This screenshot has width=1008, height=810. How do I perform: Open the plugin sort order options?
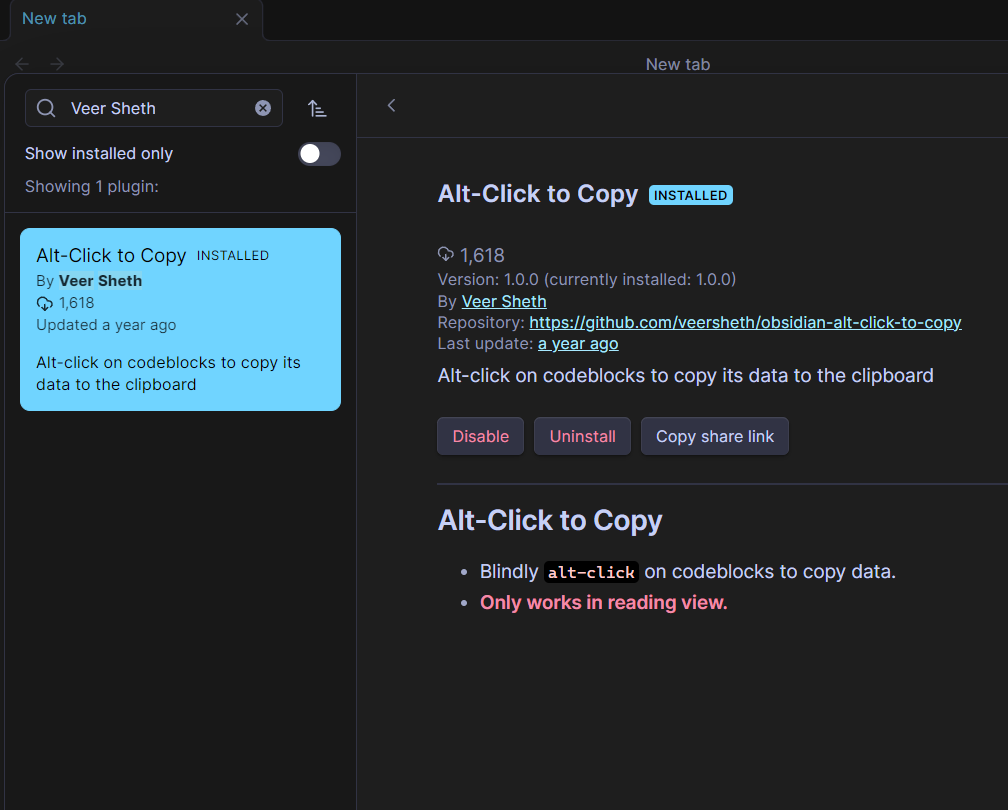[x=317, y=109]
